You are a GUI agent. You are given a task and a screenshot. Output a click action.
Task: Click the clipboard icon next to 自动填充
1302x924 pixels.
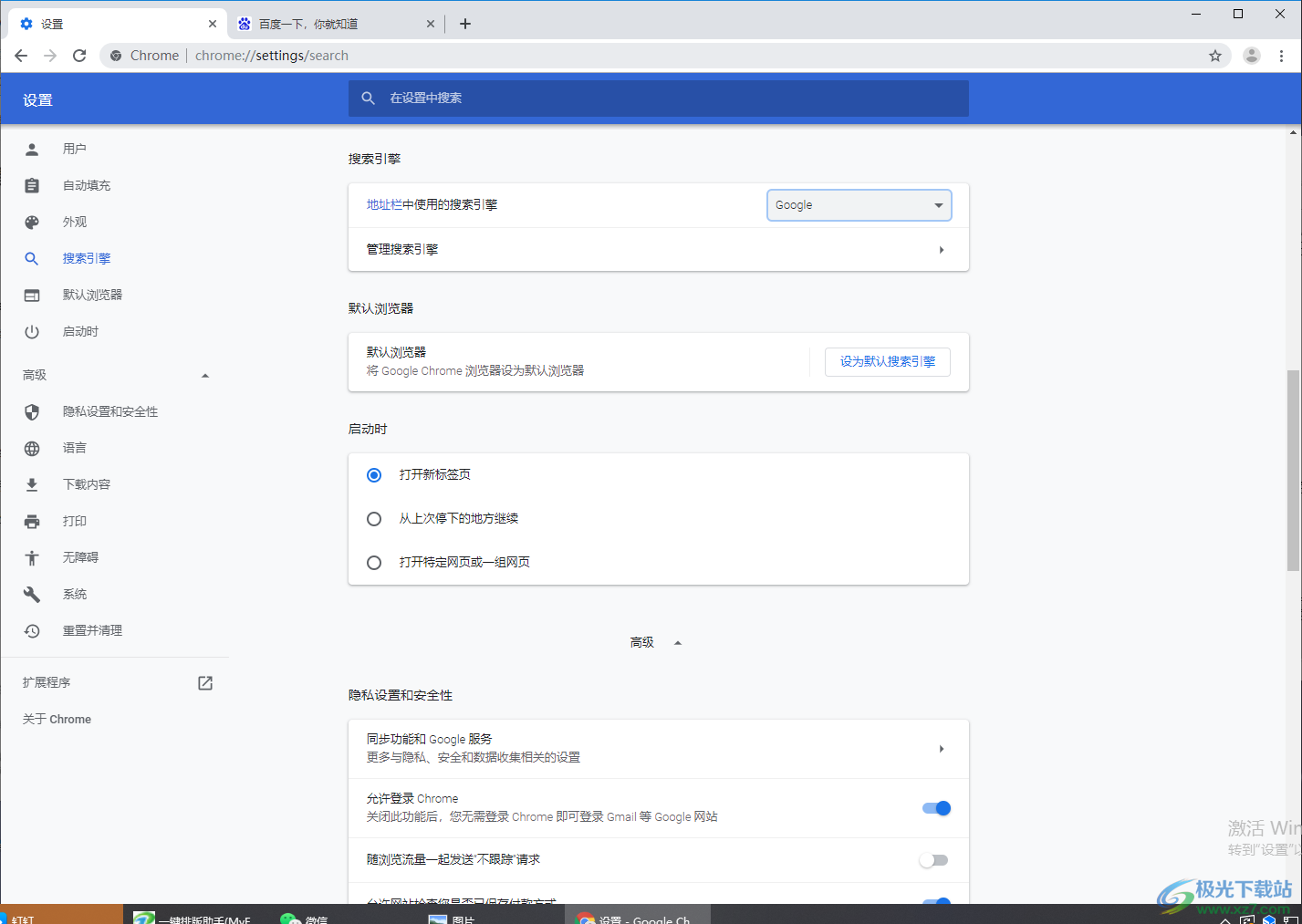tap(32, 185)
